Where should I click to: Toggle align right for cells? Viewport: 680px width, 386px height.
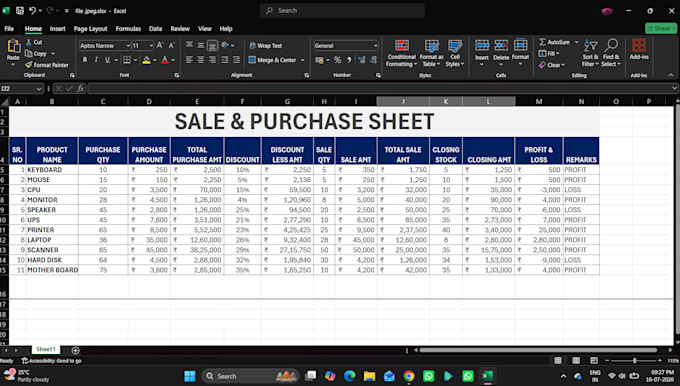click(212, 60)
